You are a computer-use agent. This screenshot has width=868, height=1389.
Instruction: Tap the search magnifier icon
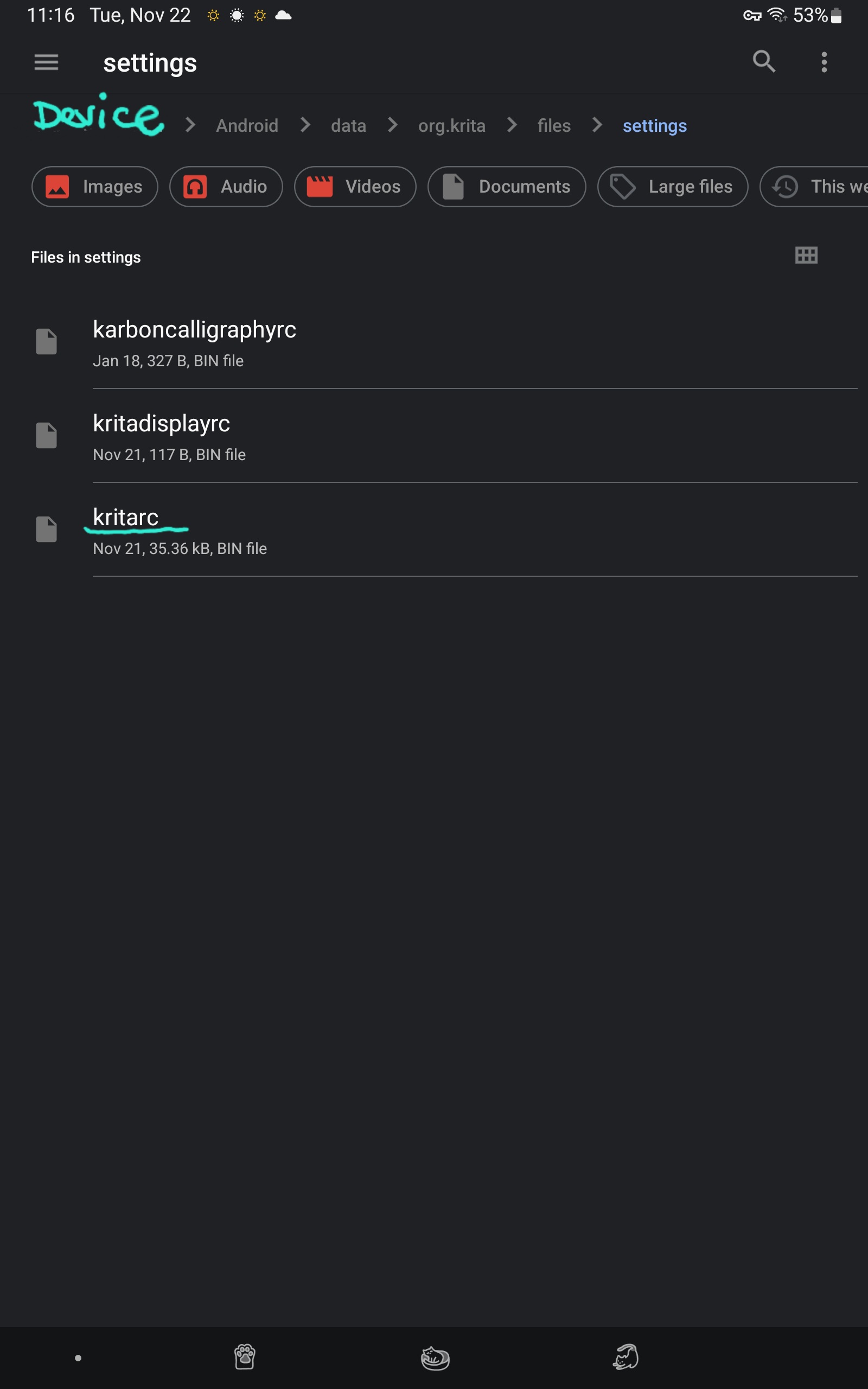(763, 61)
